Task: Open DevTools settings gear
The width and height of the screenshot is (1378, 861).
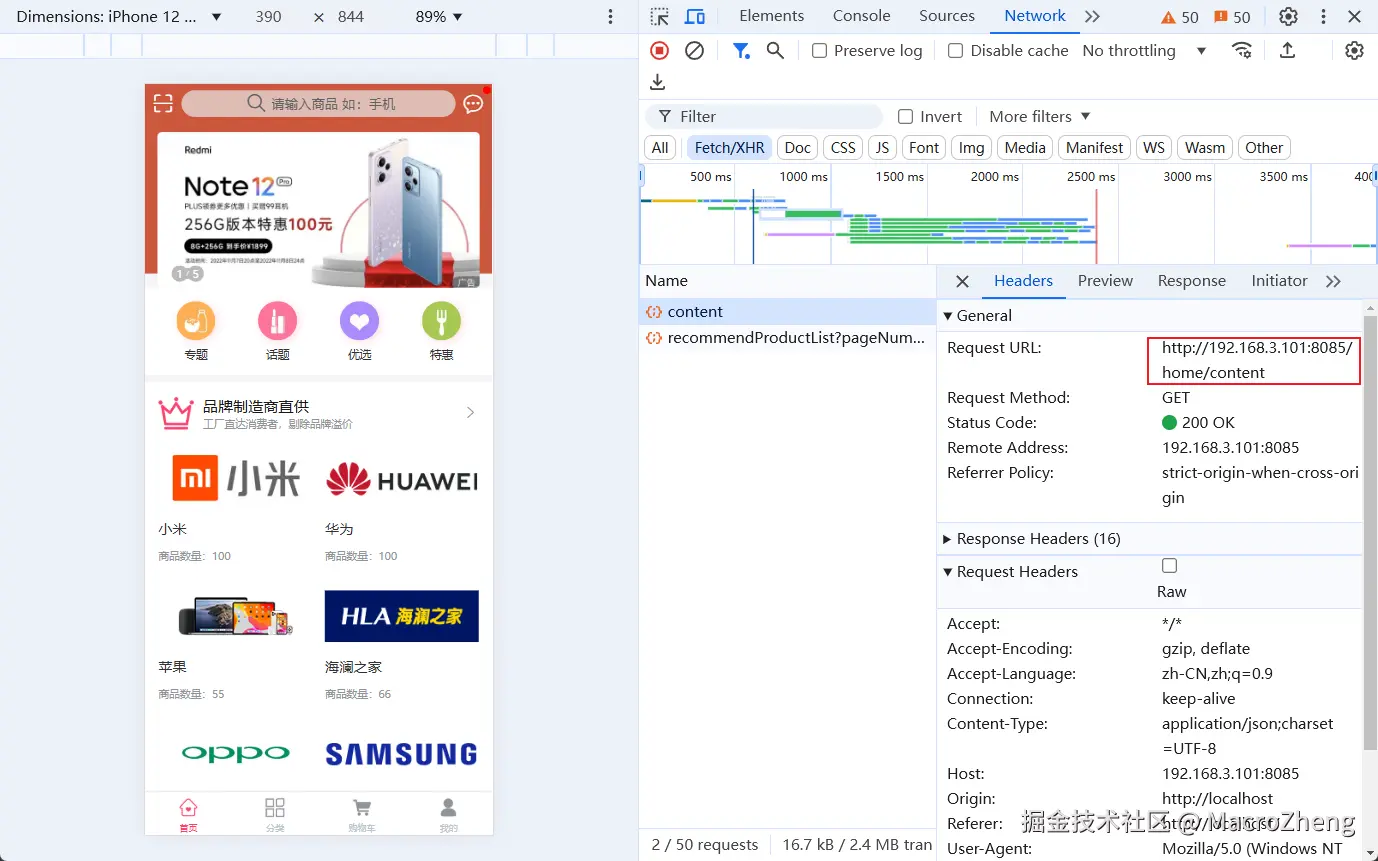Action: tap(1288, 17)
